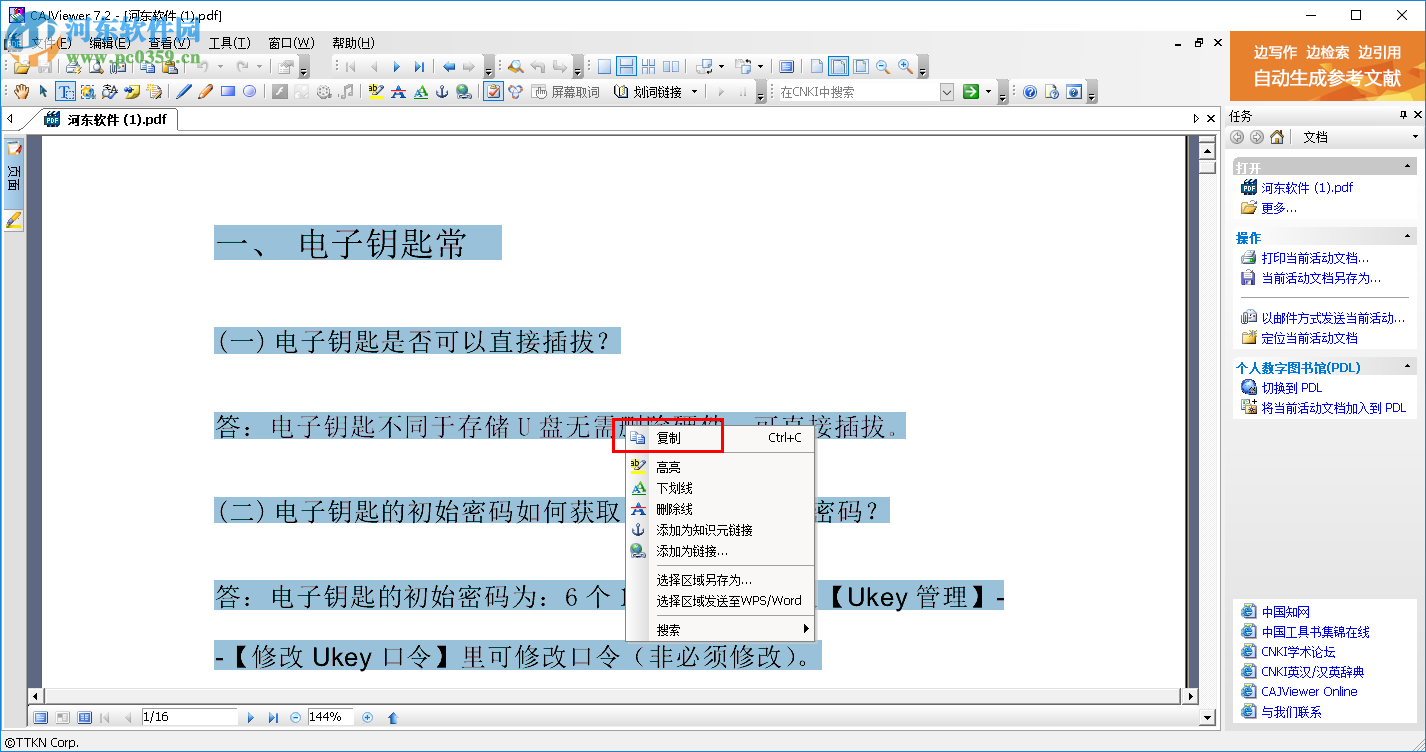The width and height of the screenshot is (1426, 752).
Task: Toggle the 屏幕取词 screen word capture
Action: coord(566,92)
